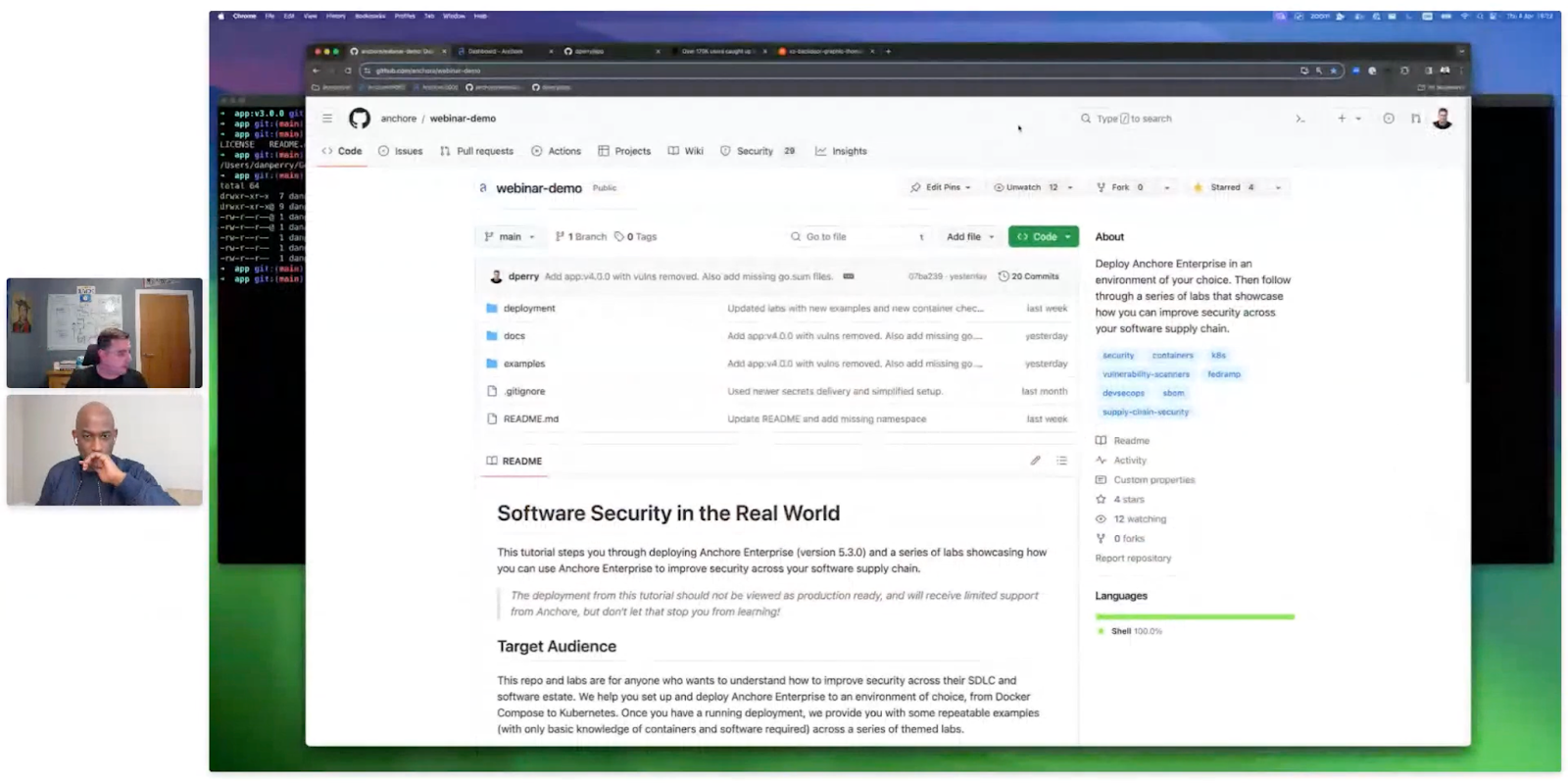Viewport: 1568px width, 783px height.
Task: Click the deployment folder icon
Action: pyautogui.click(x=492, y=308)
